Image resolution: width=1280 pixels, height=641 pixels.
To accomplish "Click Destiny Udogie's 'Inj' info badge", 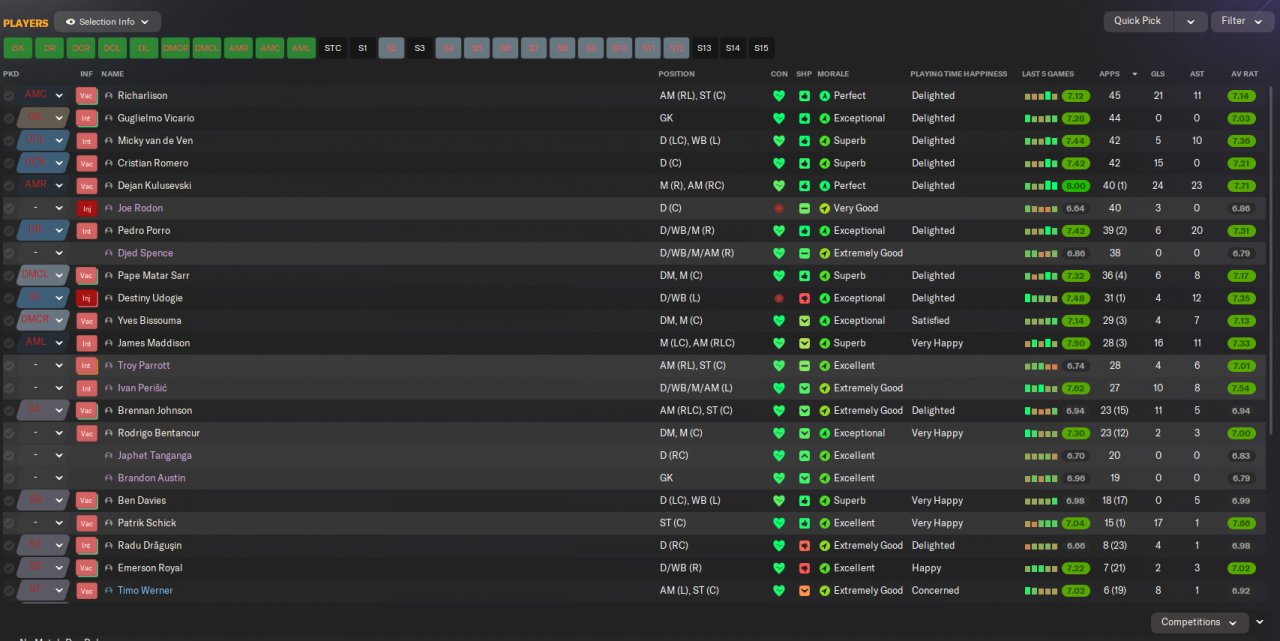I will [x=87, y=298].
